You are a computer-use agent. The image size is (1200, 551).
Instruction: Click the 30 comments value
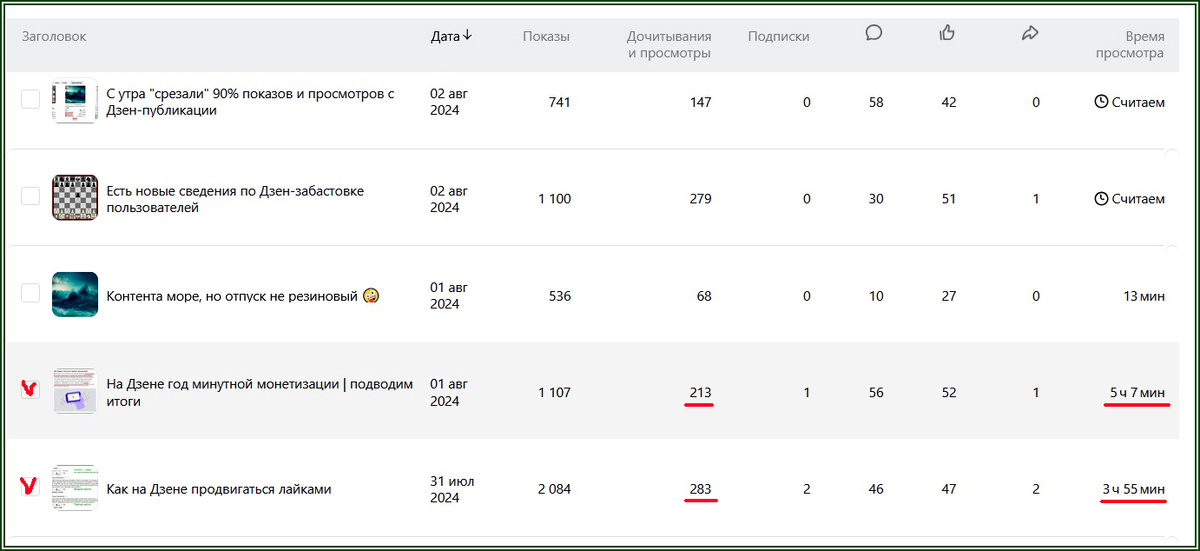pos(876,199)
